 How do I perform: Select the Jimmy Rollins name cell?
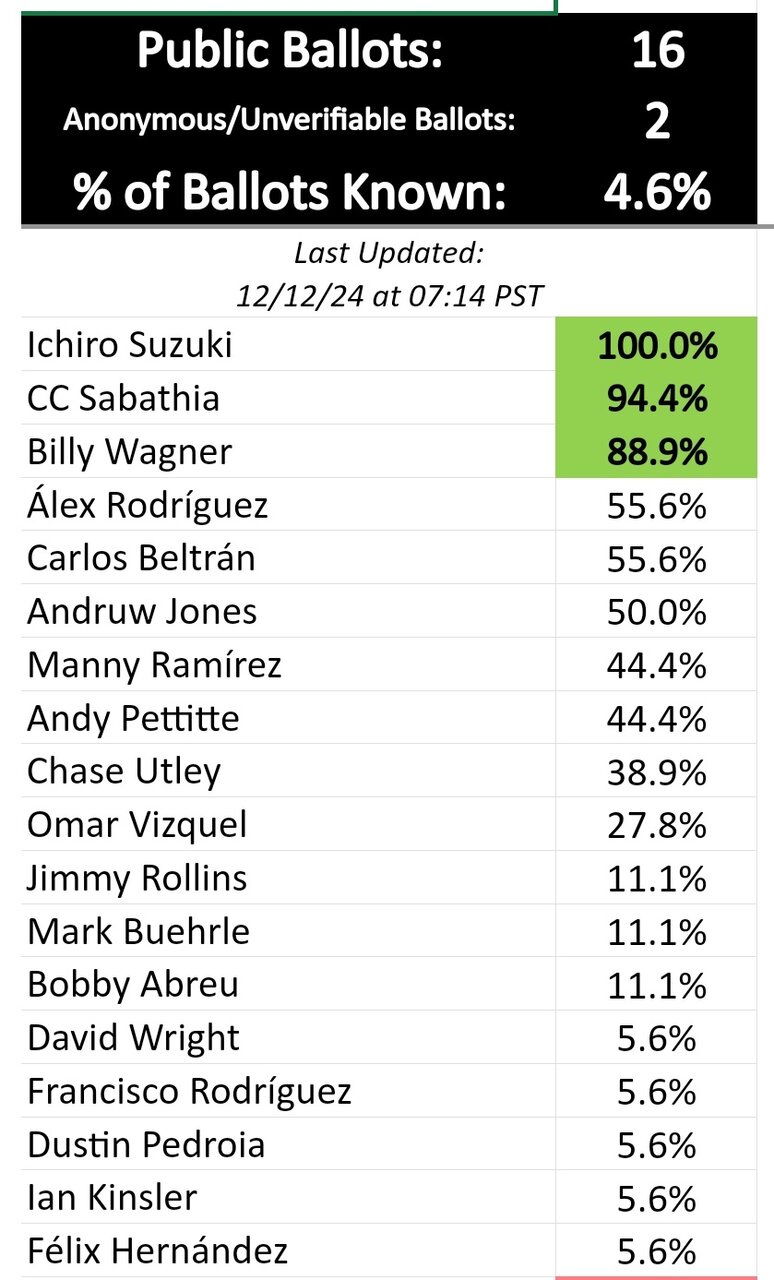point(288,878)
